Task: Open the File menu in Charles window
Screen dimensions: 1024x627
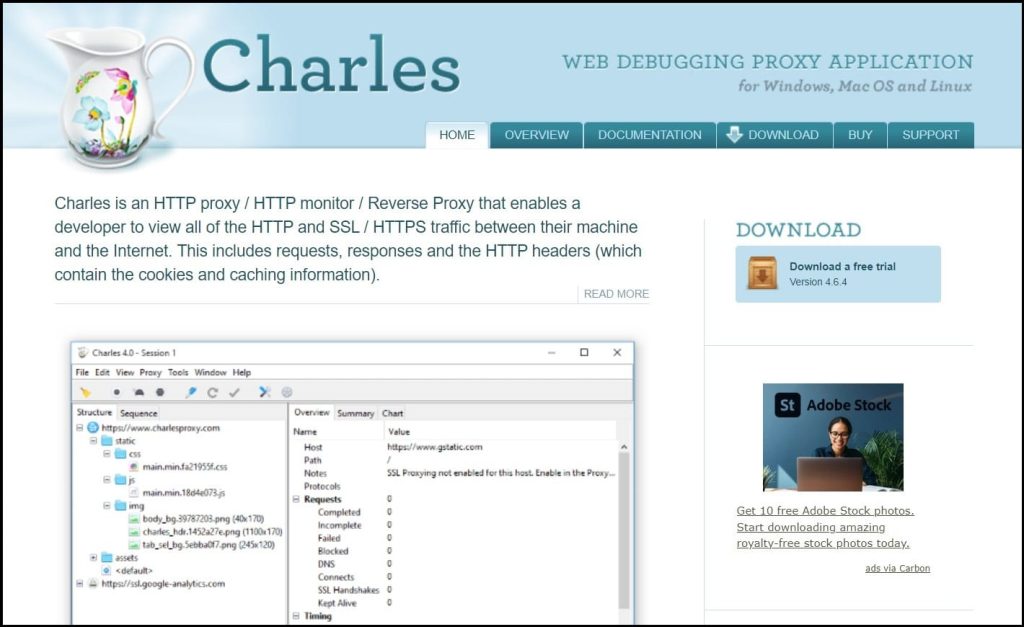Action: [x=82, y=372]
